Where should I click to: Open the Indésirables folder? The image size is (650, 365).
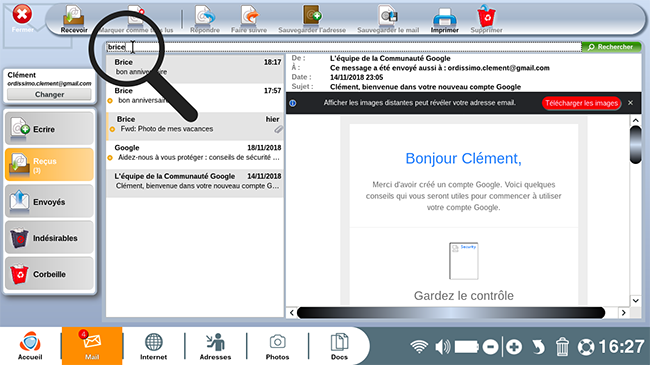pyautogui.click(x=49, y=238)
